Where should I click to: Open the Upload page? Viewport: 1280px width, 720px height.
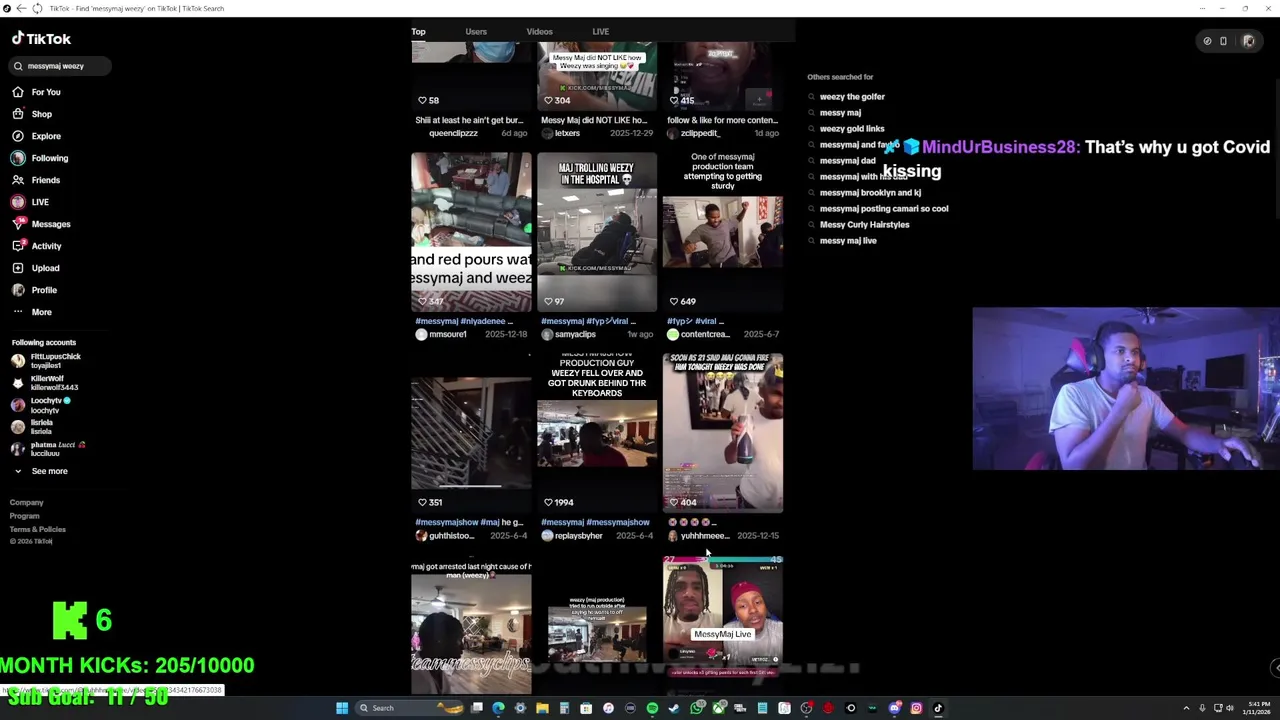(x=35, y=268)
